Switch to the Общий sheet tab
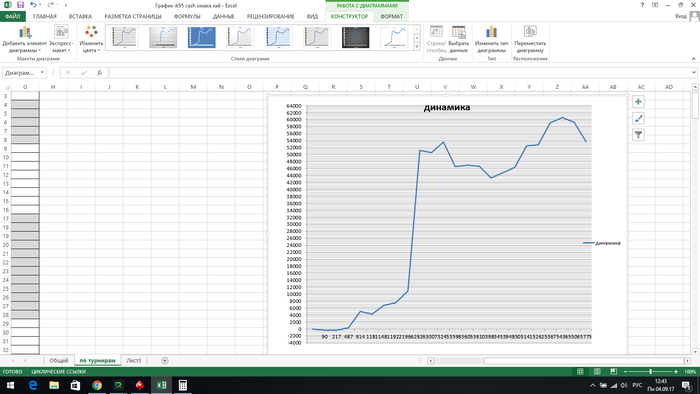This screenshot has height=394, width=700. (59, 361)
